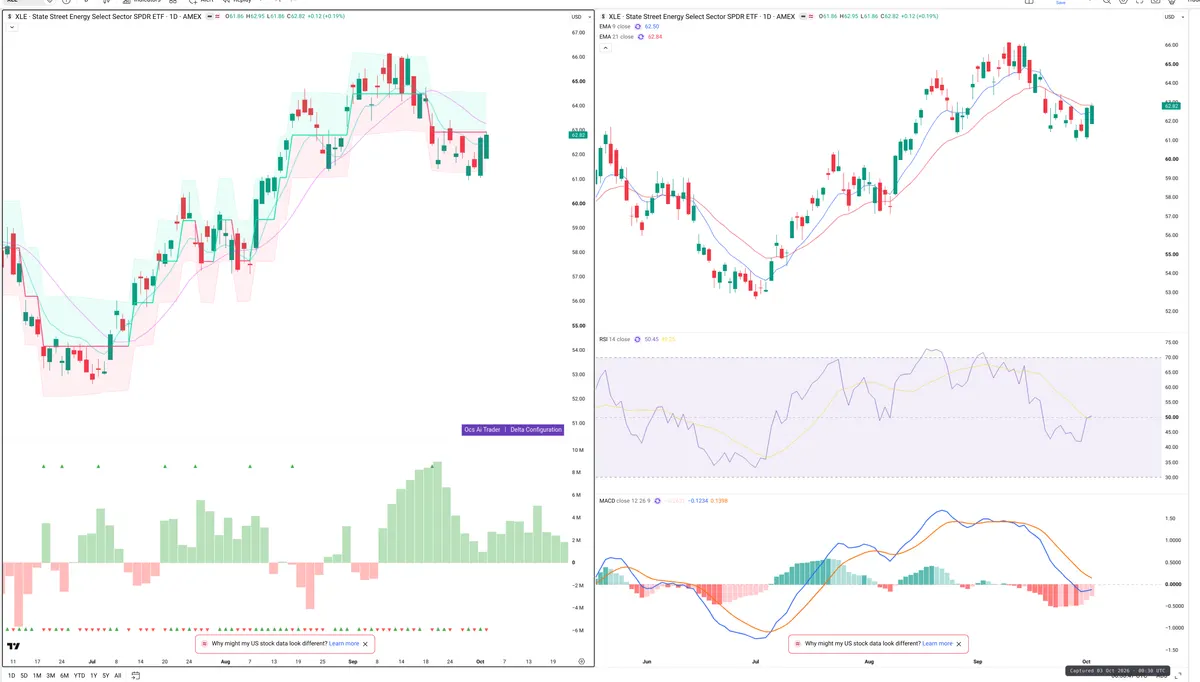Select the 5D time range
1200x682 pixels.
tap(24, 676)
